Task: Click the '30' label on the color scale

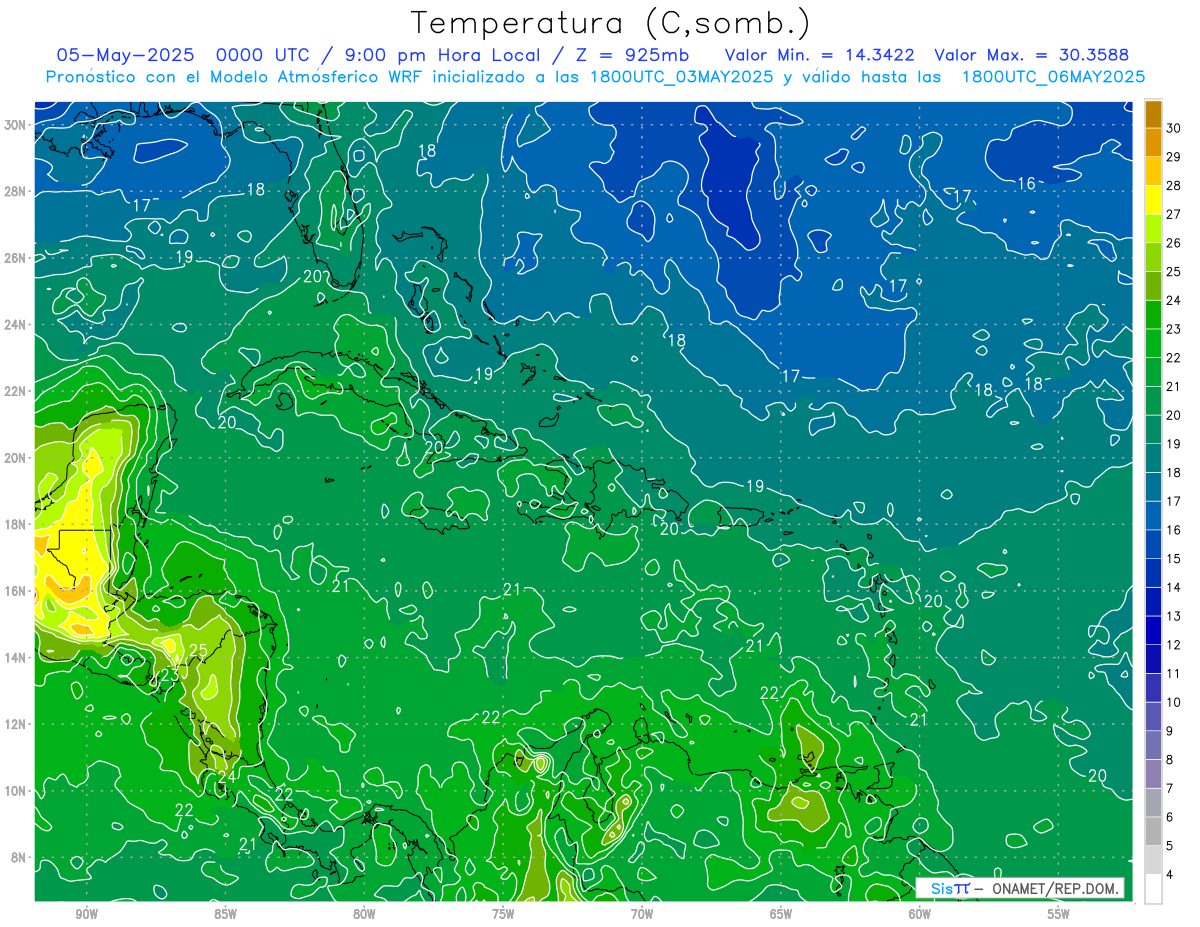Action: (1173, 128)
